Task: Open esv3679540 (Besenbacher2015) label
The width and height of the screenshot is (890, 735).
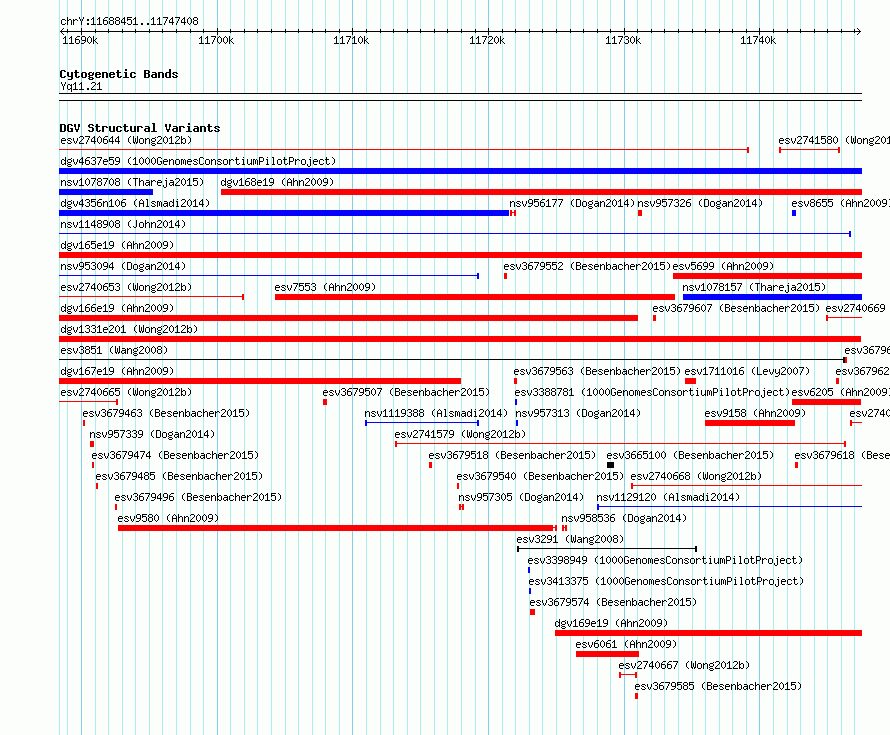Action: (540, 476)
